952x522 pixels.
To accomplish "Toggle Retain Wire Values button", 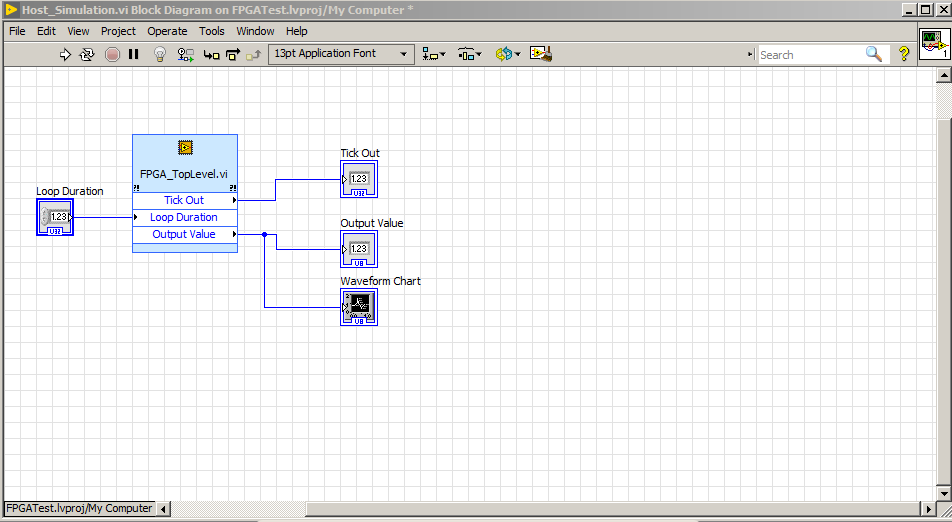I will 185,54.
